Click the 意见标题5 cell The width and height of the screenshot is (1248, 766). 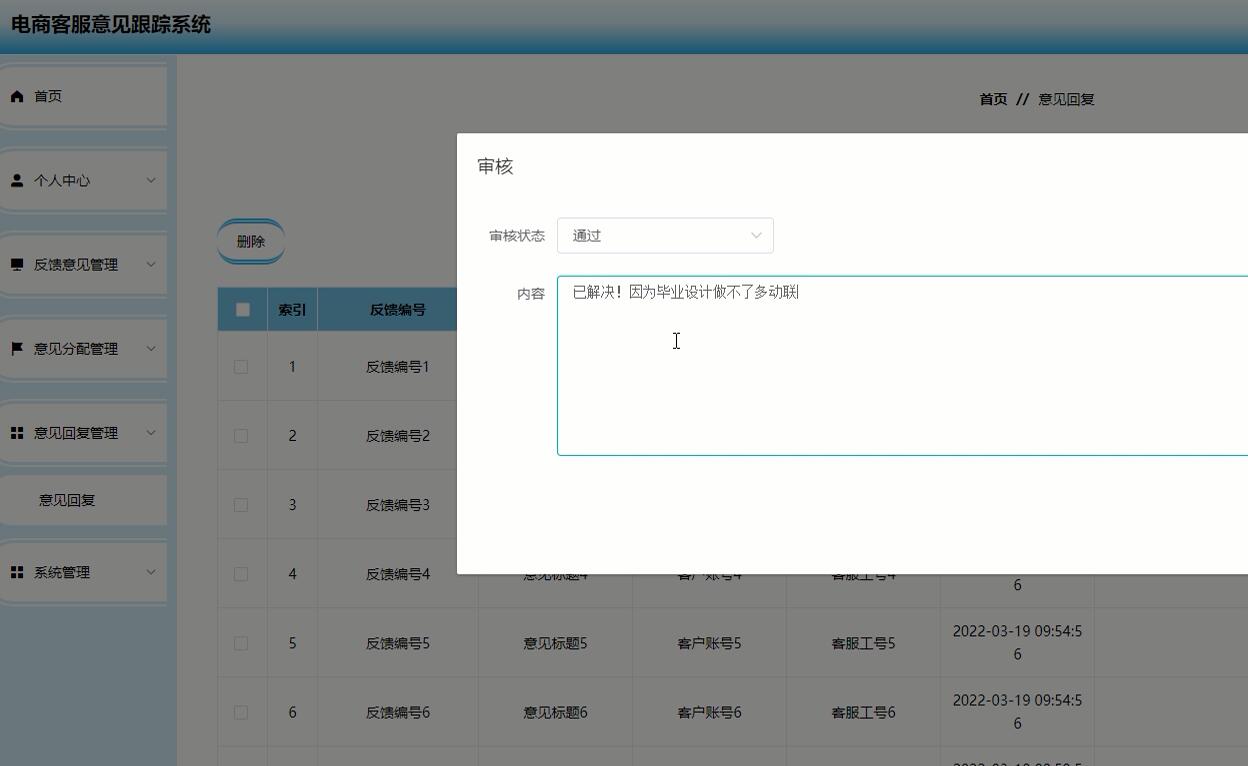coord(556,643)
